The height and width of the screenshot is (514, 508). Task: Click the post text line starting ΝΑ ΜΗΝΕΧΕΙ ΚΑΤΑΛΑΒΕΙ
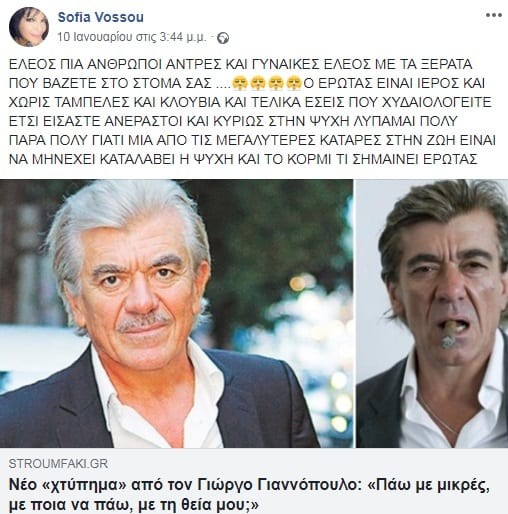coord(243,160)
